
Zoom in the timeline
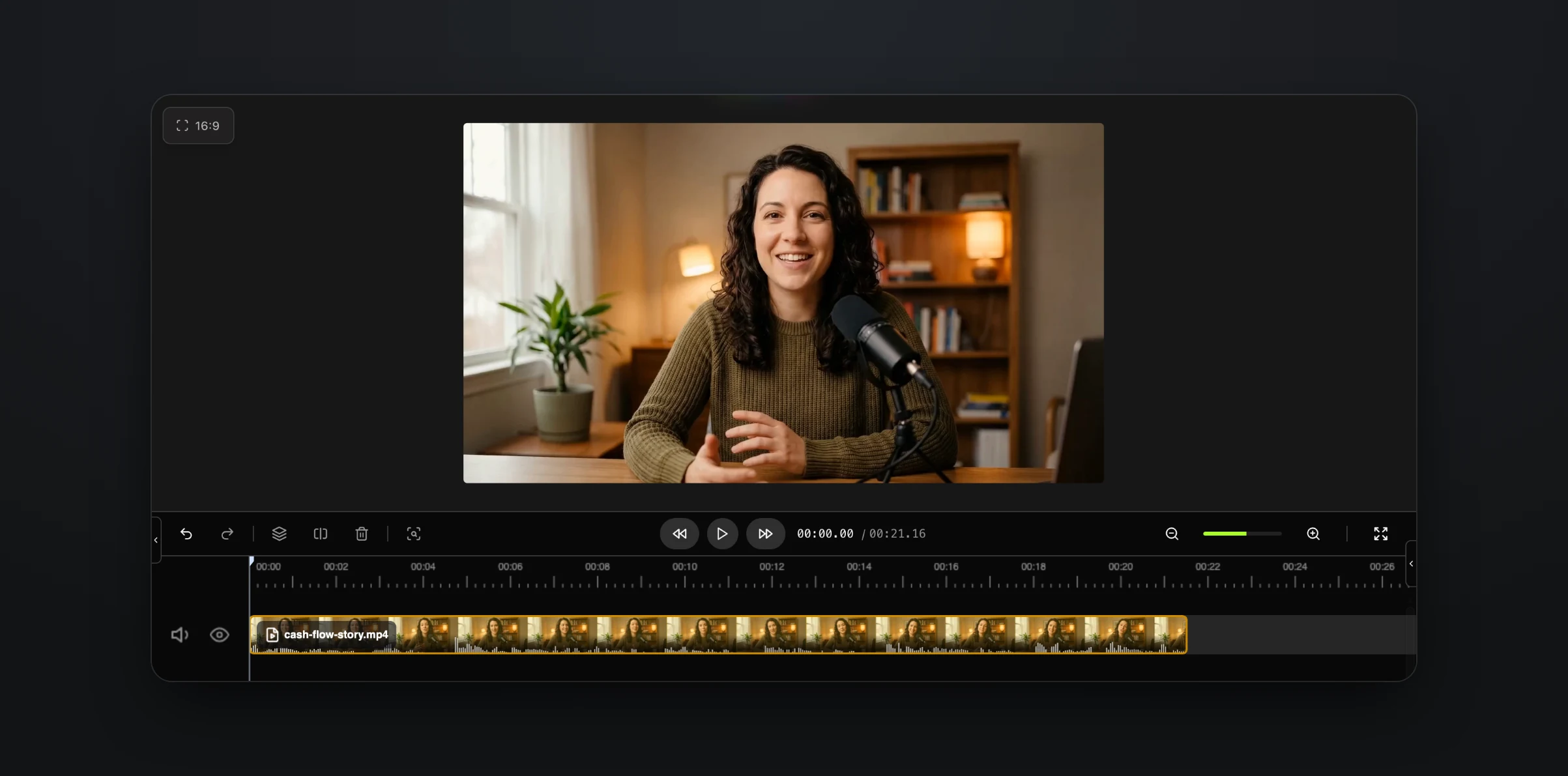pos(1313,534)
